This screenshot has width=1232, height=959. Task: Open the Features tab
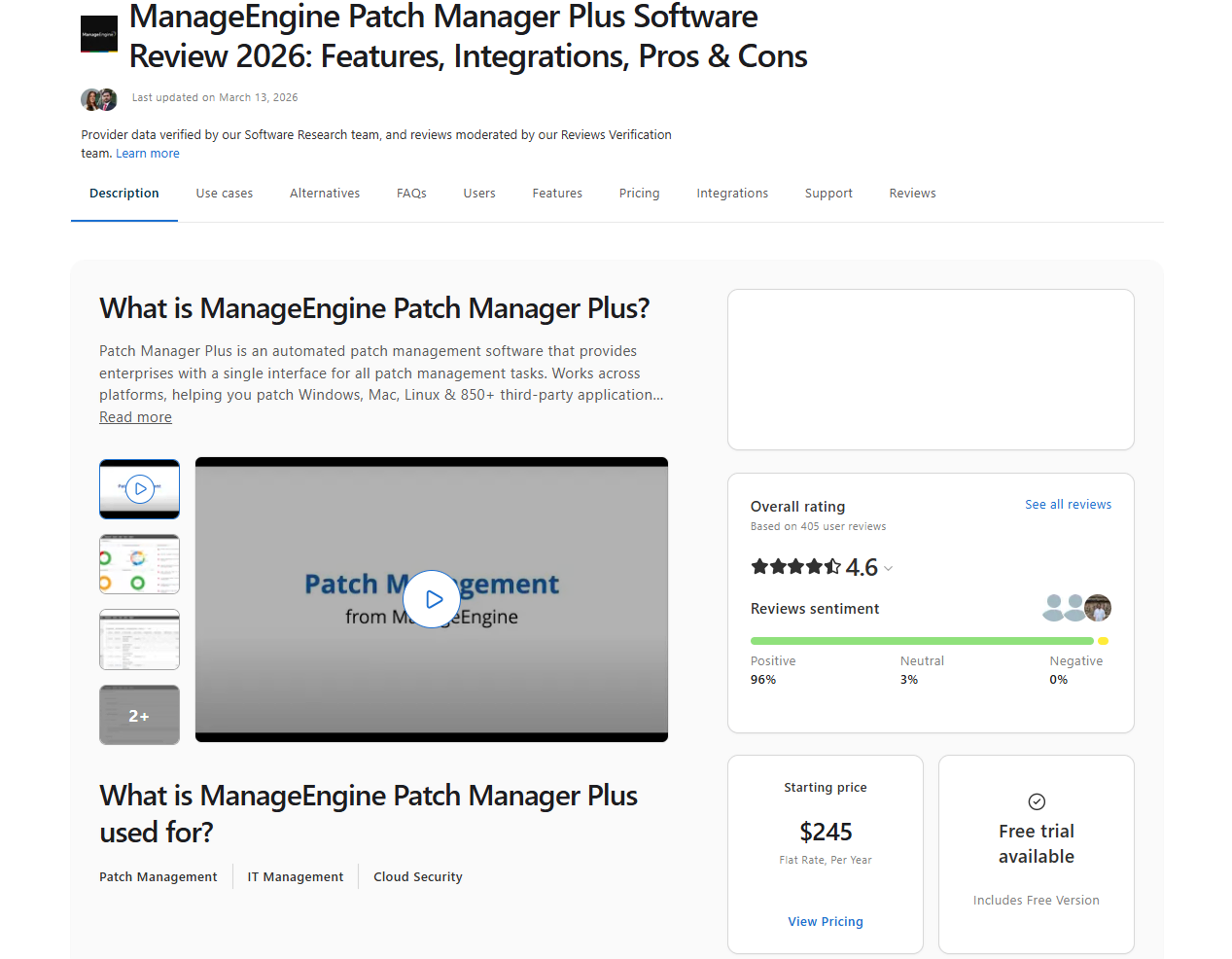click(557, 194)
